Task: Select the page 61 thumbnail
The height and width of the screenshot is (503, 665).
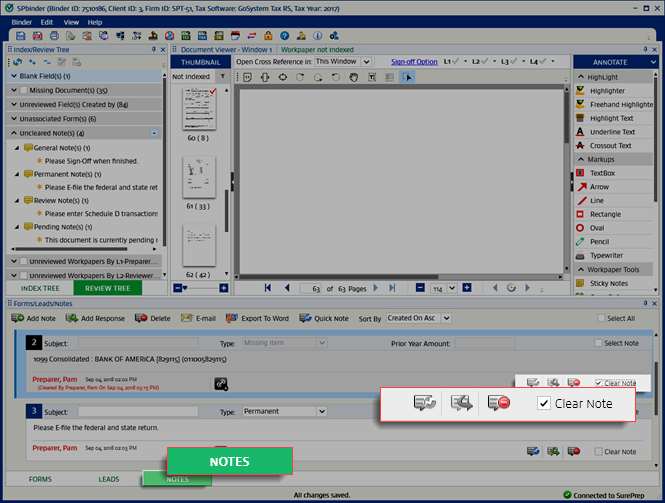Action: point(197,177)
